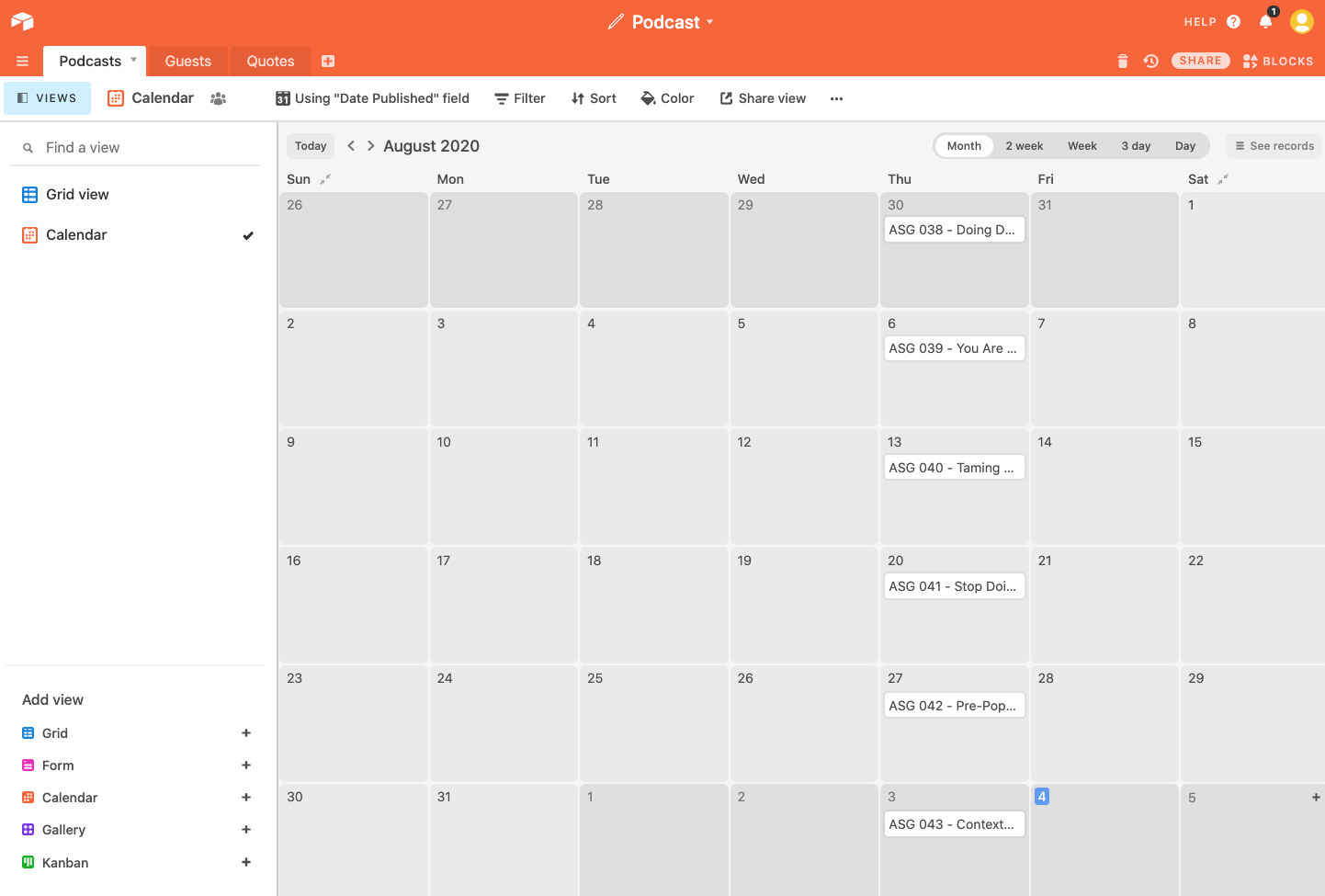Click the Airtable home logo
1325x896 pixels.
[x=21, y=21]
